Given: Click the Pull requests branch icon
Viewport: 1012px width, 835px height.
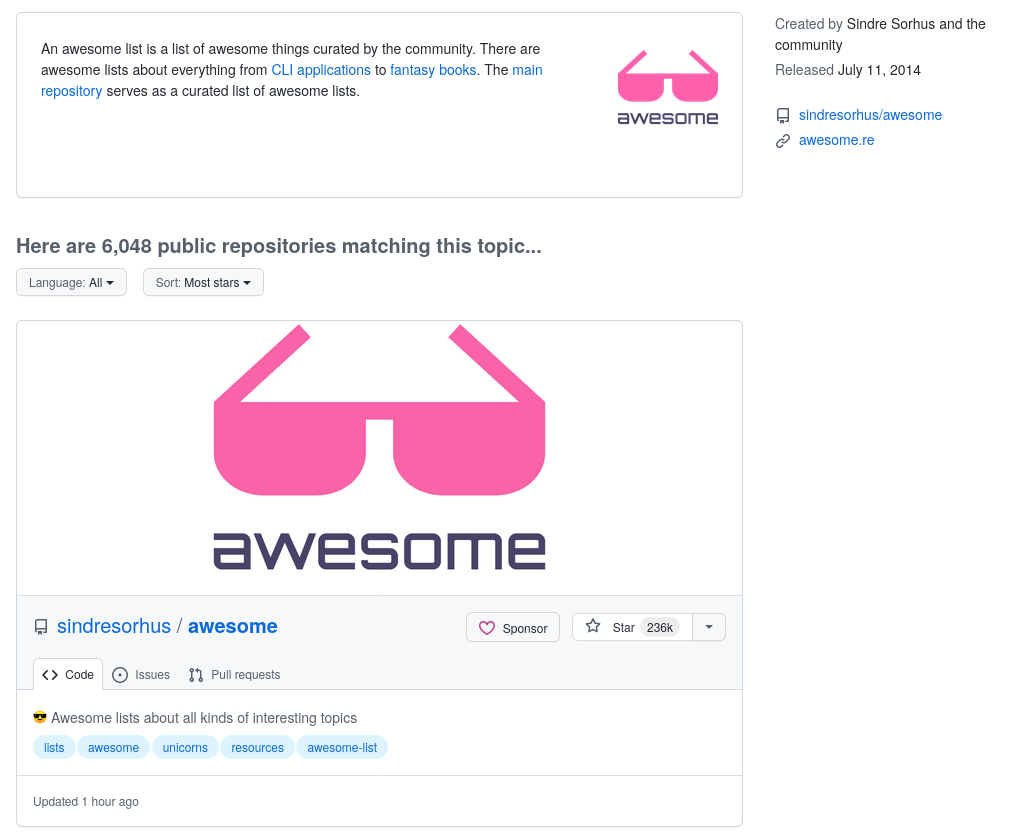Looking at the screenshot, I should (x=196, y=675).
